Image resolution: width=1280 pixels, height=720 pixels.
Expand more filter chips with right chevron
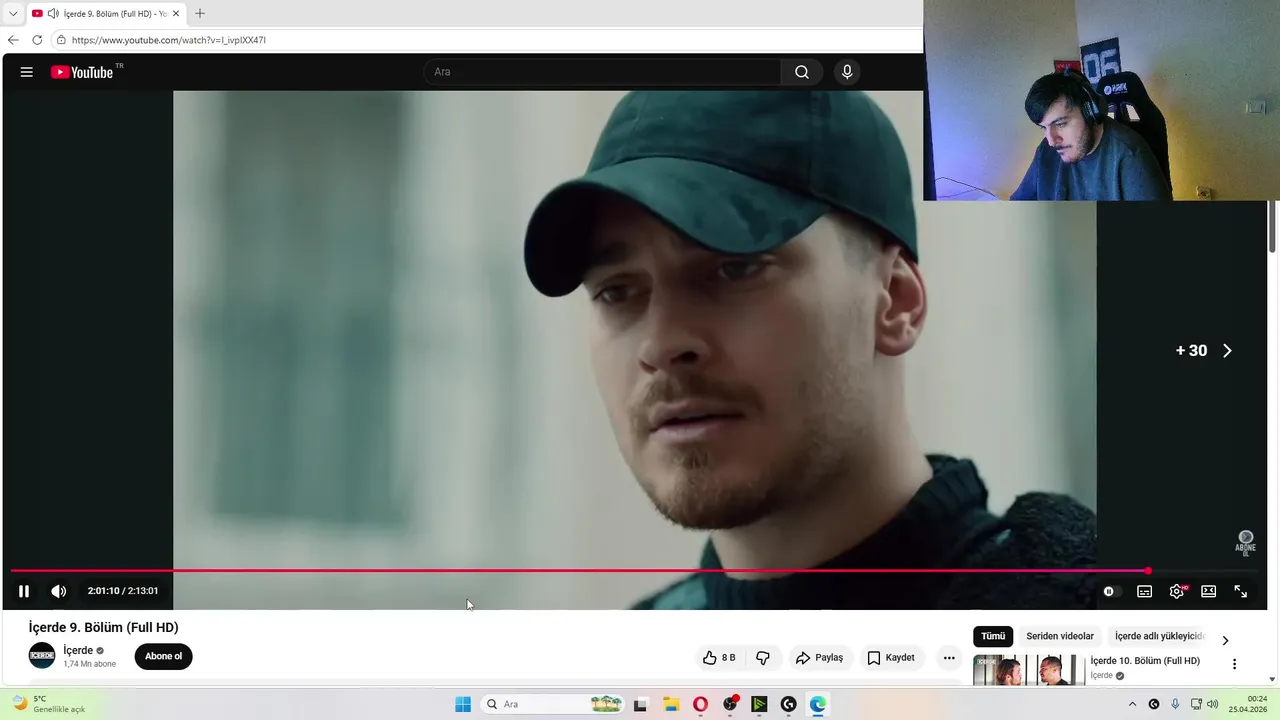coord(1226,641)
